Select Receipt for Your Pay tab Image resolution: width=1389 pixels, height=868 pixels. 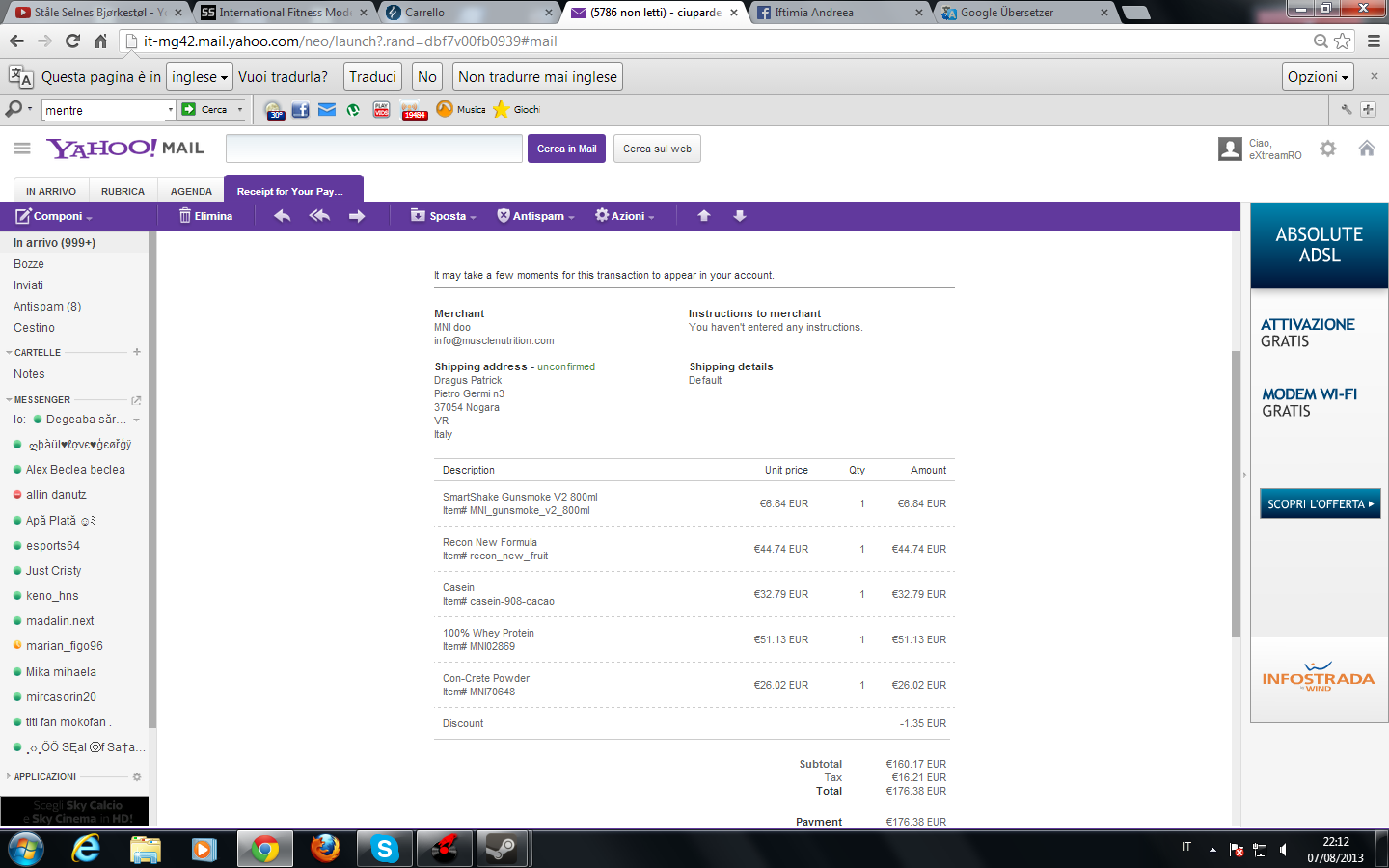point(293,190)
